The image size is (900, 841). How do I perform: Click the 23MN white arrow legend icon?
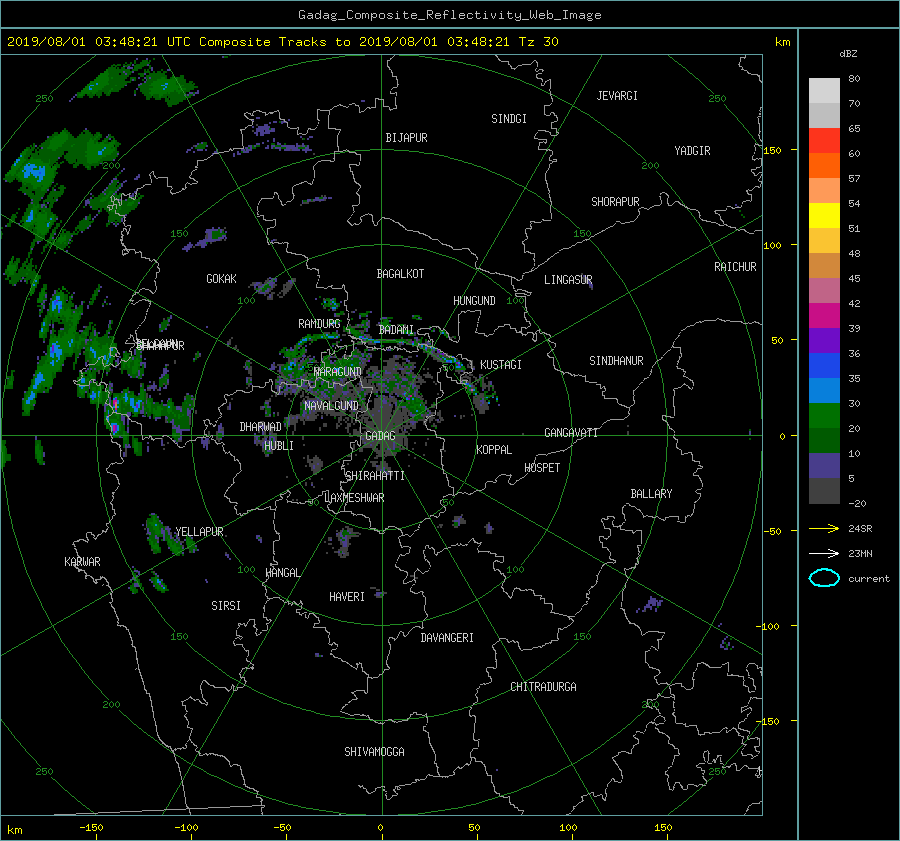(824, 553)
